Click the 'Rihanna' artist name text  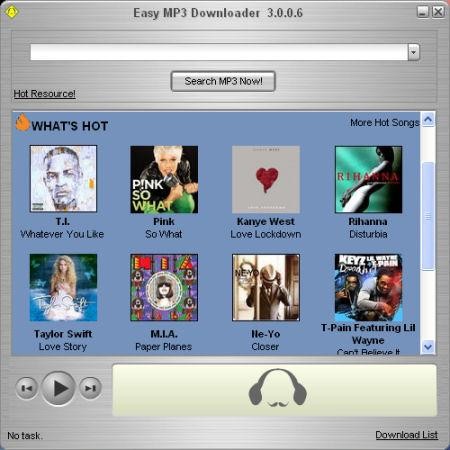[x=368, y=222]
